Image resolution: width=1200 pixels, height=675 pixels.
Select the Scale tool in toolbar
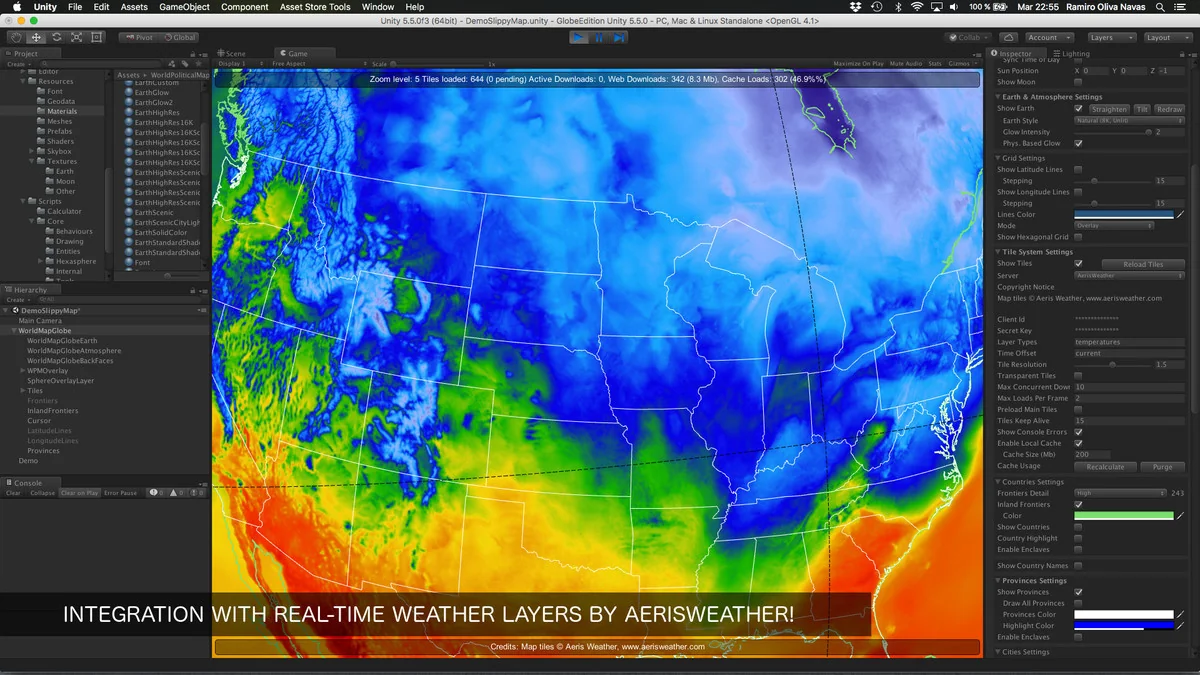tap(76, 37)
